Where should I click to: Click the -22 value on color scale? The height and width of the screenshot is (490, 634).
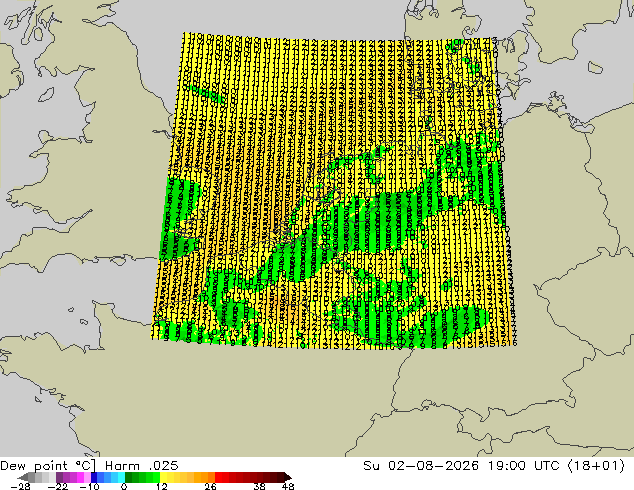(57, 486)
